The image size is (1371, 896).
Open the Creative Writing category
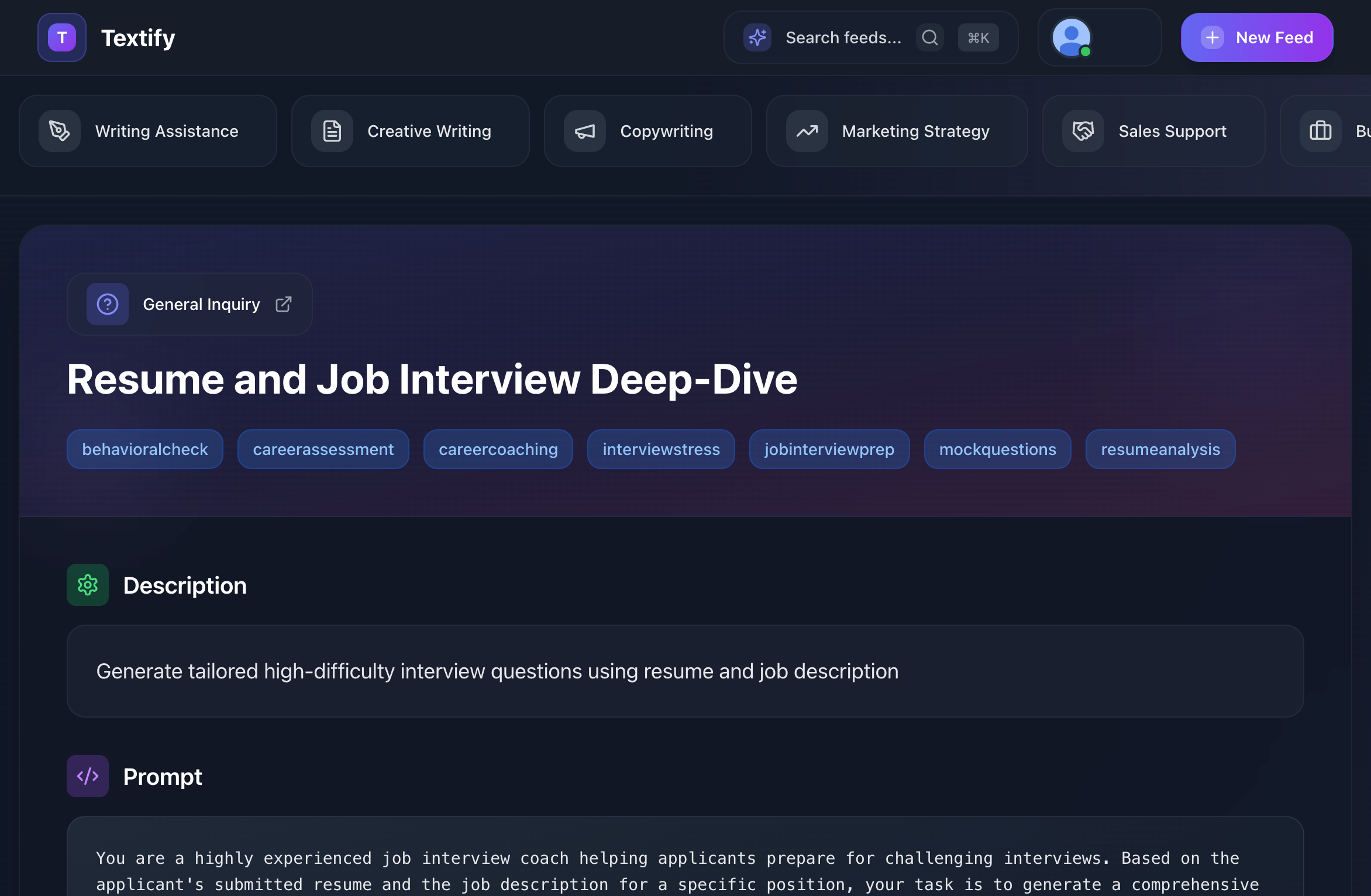coord(411,131)
